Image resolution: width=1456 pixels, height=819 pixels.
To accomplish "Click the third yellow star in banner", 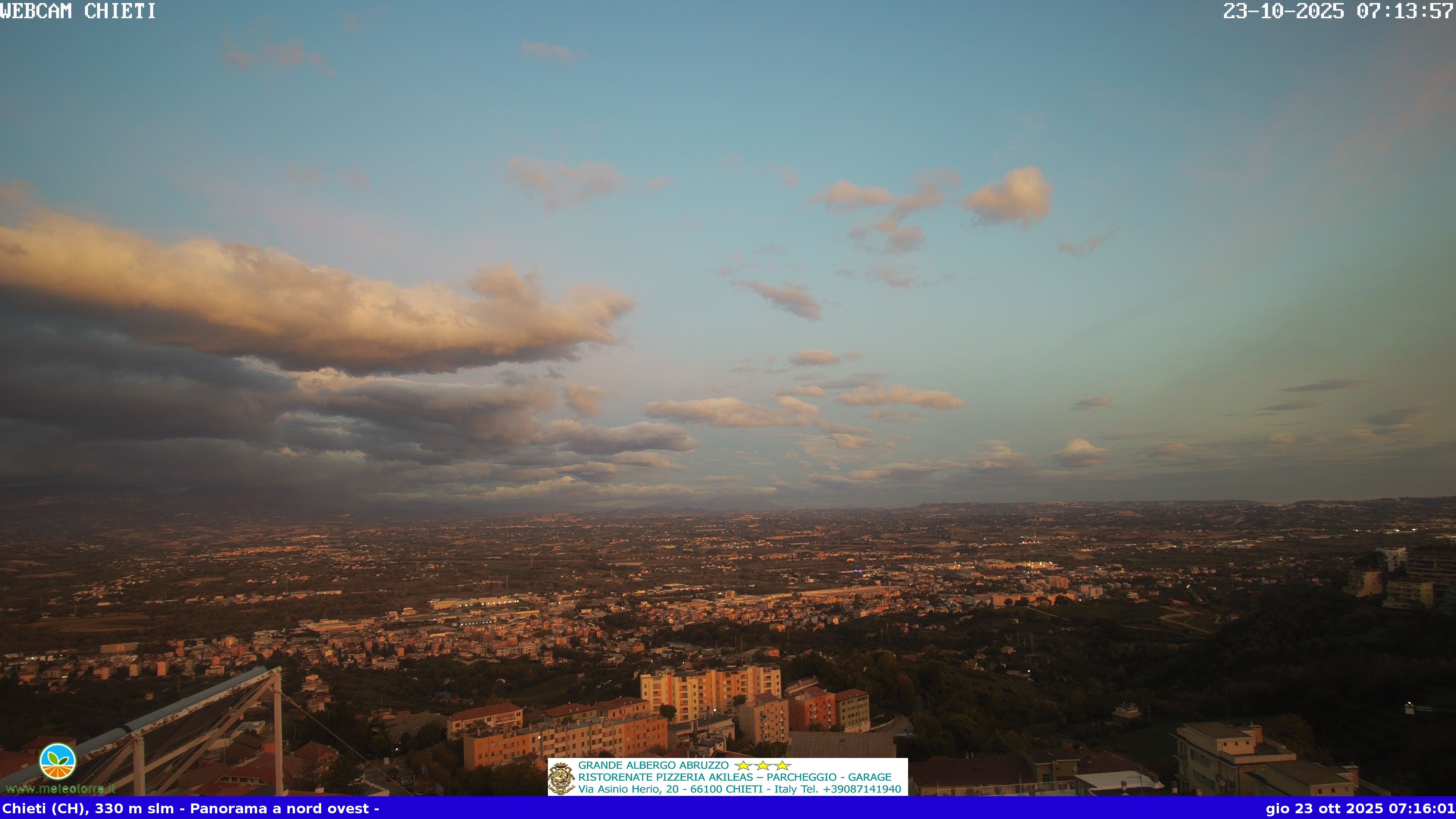I will point(782,765).
